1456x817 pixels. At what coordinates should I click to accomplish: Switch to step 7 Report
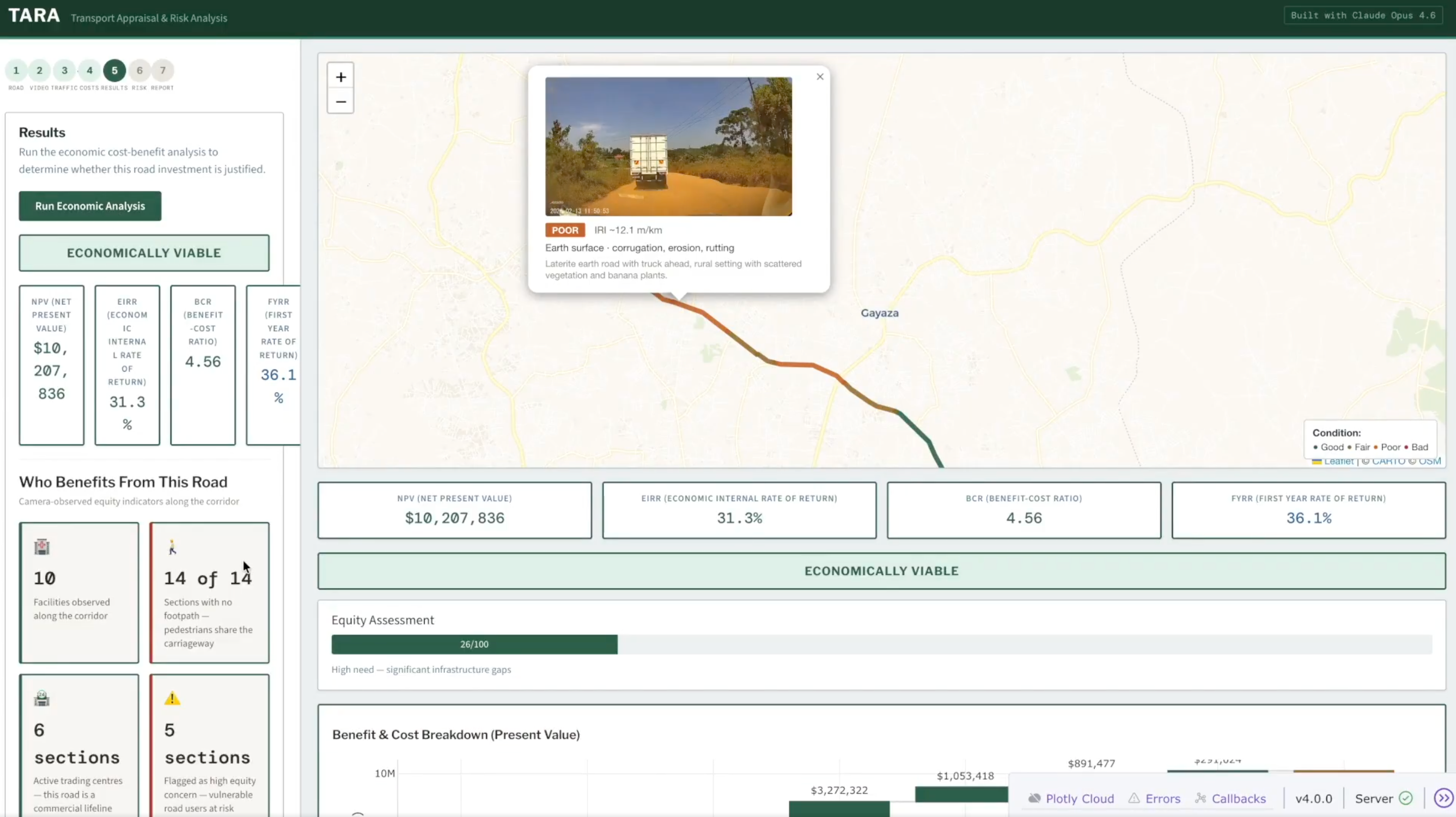coord(163,71)
